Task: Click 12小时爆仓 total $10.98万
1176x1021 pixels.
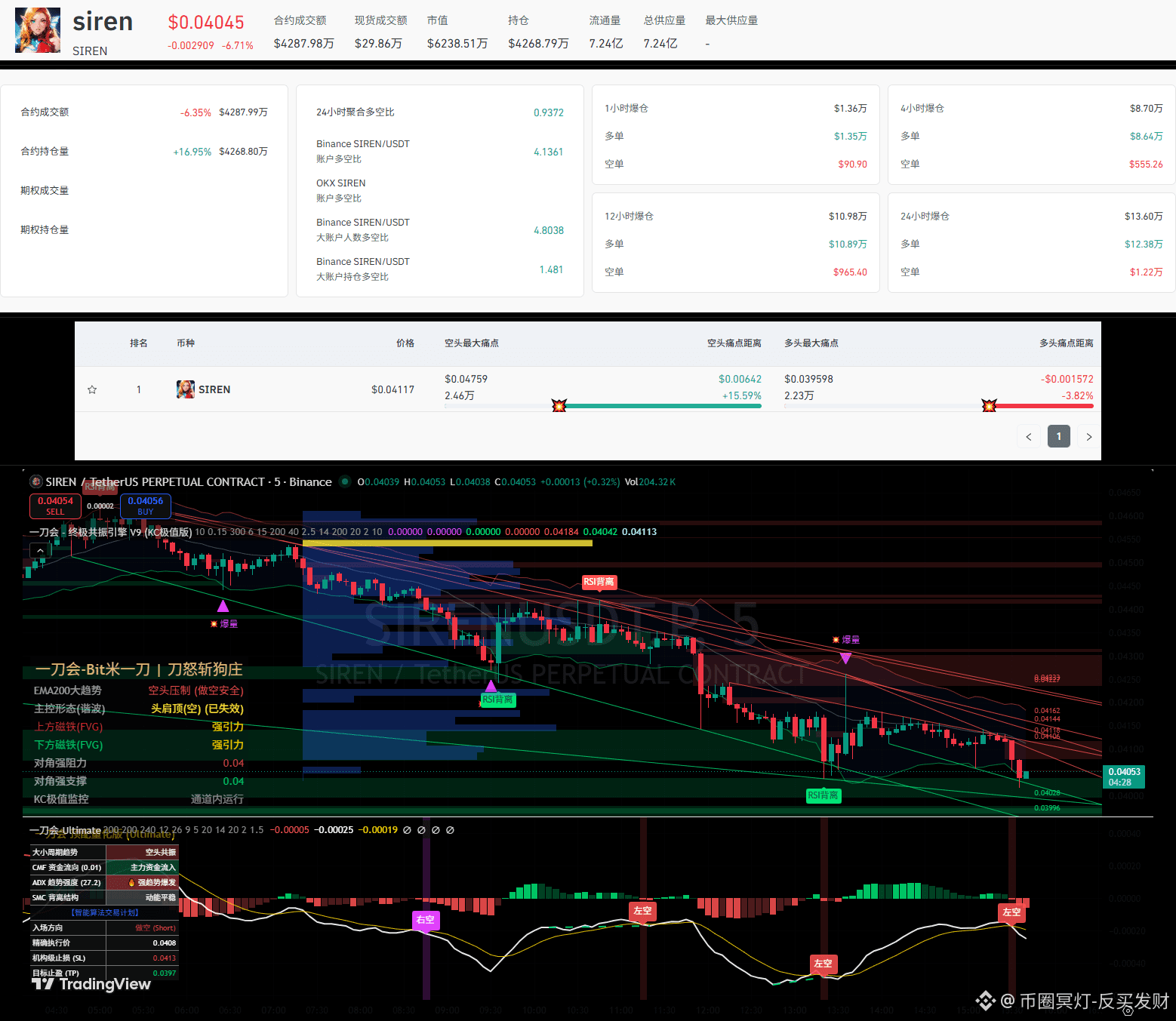Action: pos(848,217)
